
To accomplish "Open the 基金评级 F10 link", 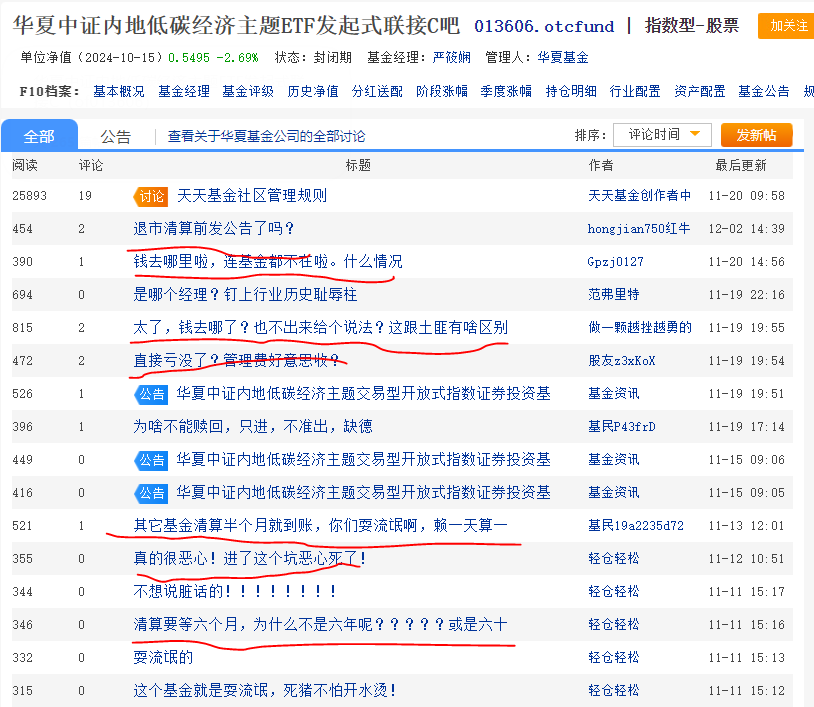I will [x=248, y=91].
